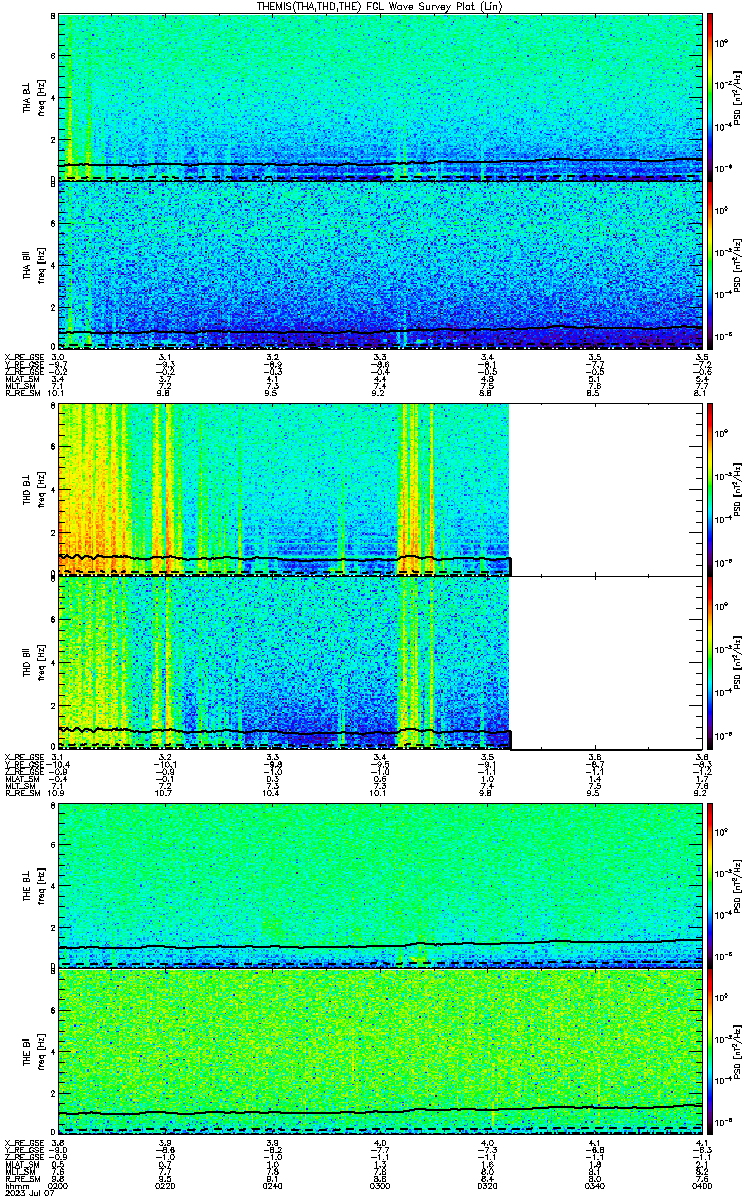Click the THA B-parallel PSD color bar
Viewport: 750px width, 1200px height.
710,265
